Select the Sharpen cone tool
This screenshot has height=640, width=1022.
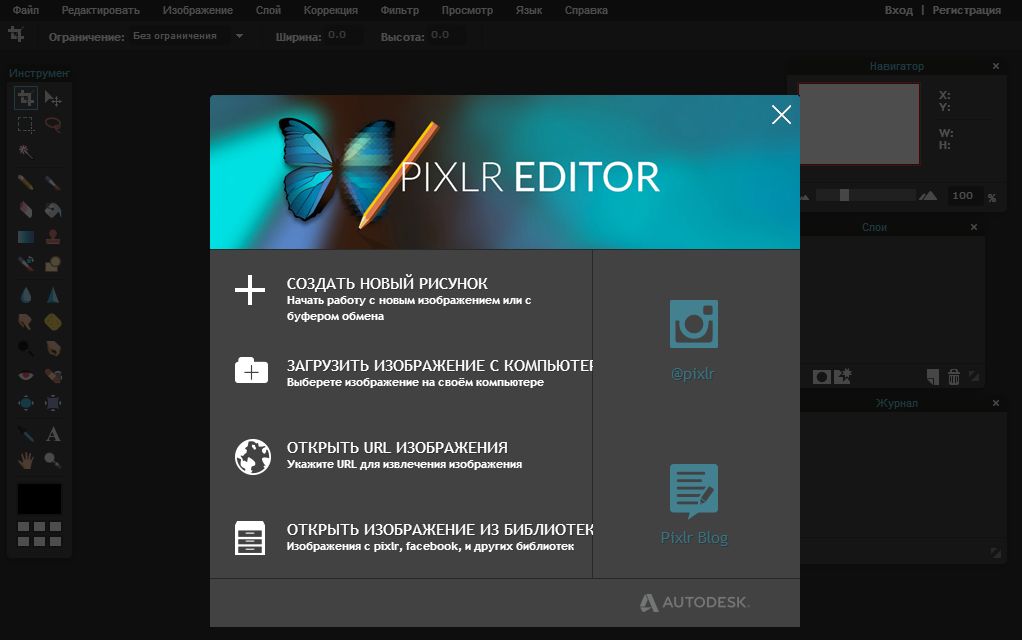pos(53,295)
